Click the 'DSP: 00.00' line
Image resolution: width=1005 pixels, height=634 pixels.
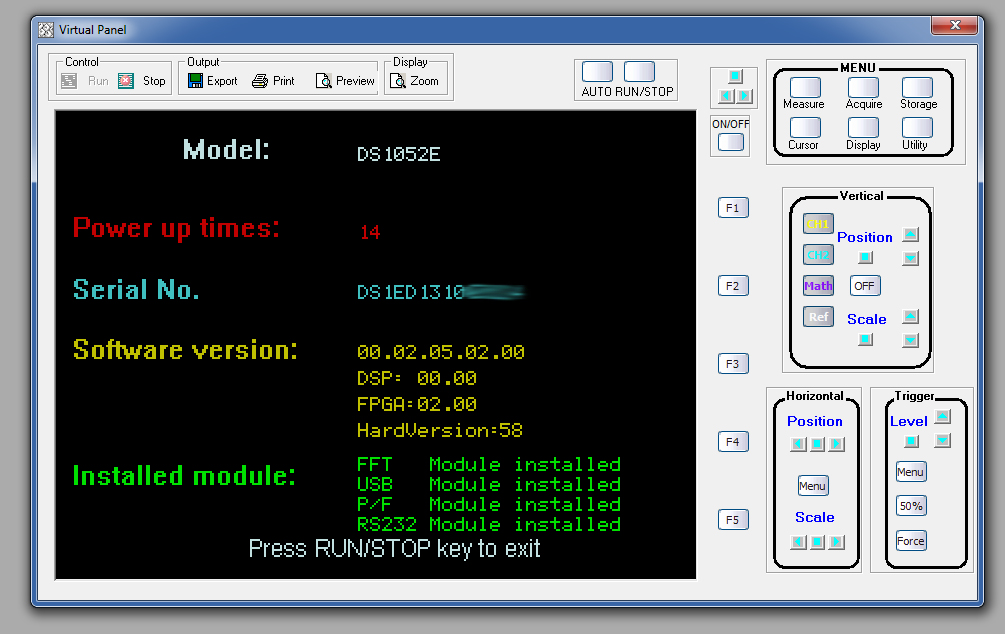click(x=417, y=378)
